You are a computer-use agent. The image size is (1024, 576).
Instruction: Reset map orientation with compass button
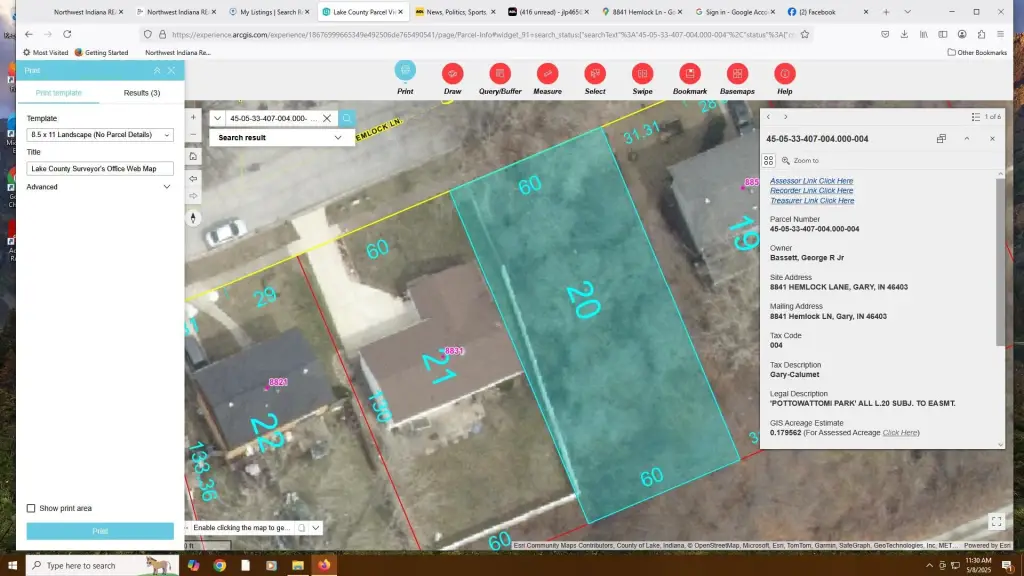click(x=193, y=217)
